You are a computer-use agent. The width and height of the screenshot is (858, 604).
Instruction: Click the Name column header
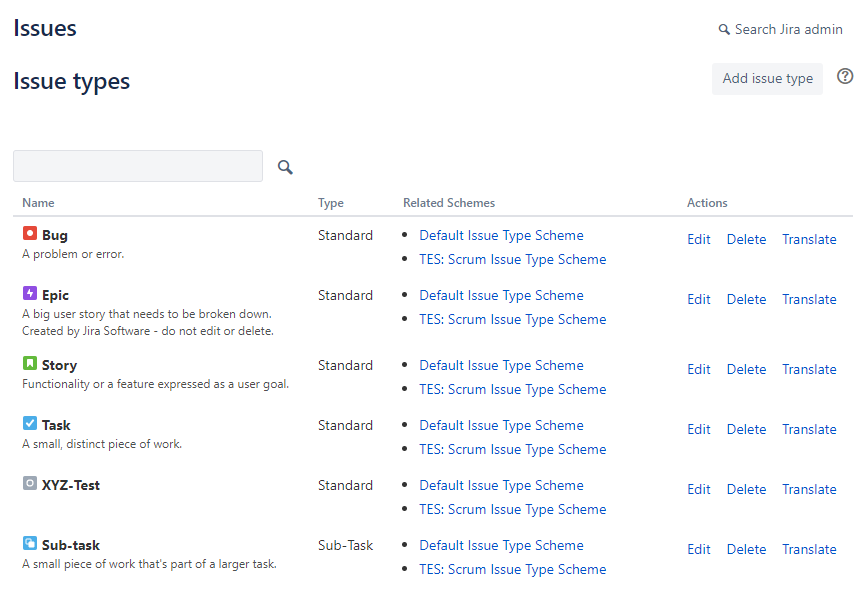(38, 203)
